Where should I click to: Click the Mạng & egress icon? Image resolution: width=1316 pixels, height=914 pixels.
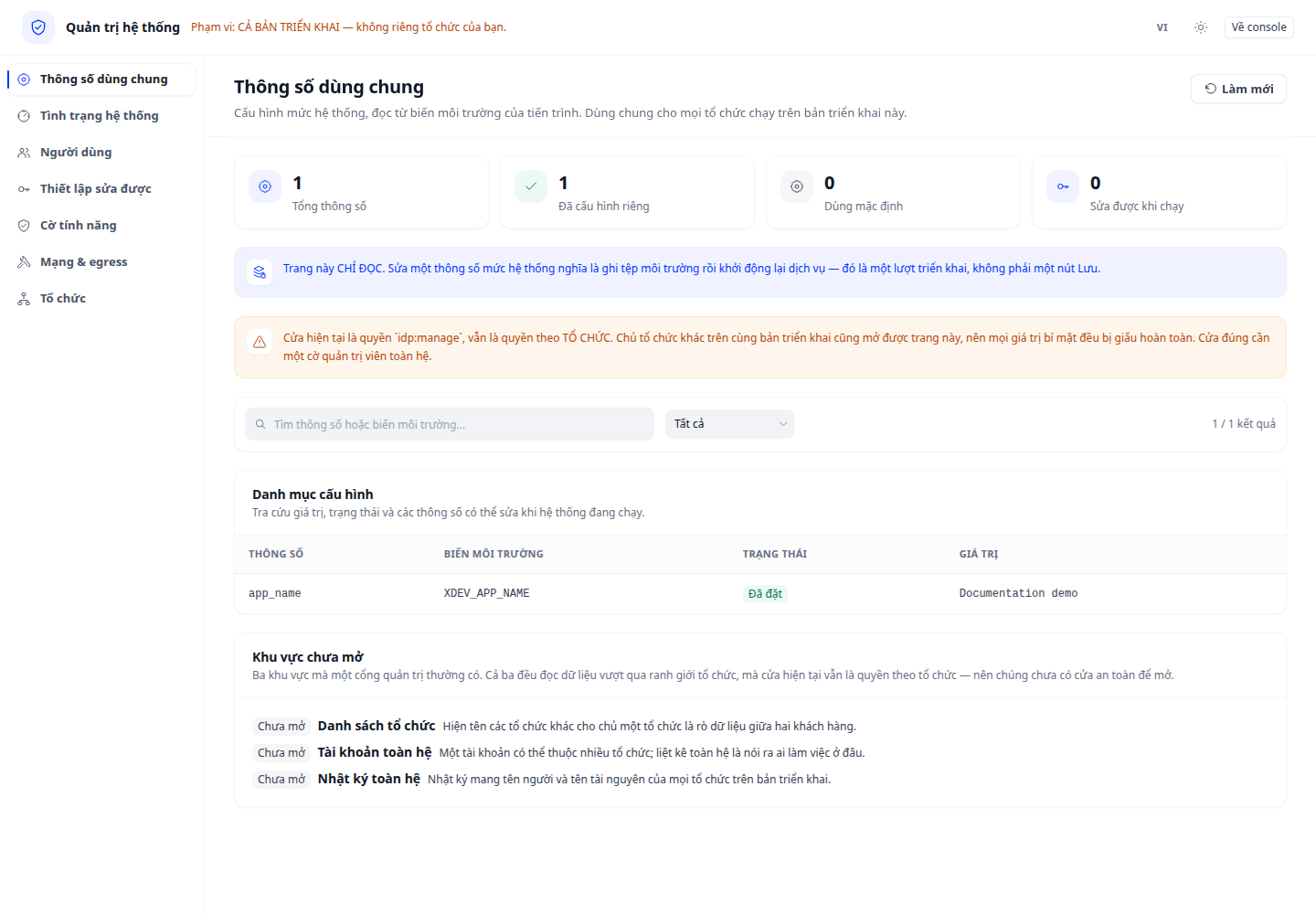(x=24, y=262)
